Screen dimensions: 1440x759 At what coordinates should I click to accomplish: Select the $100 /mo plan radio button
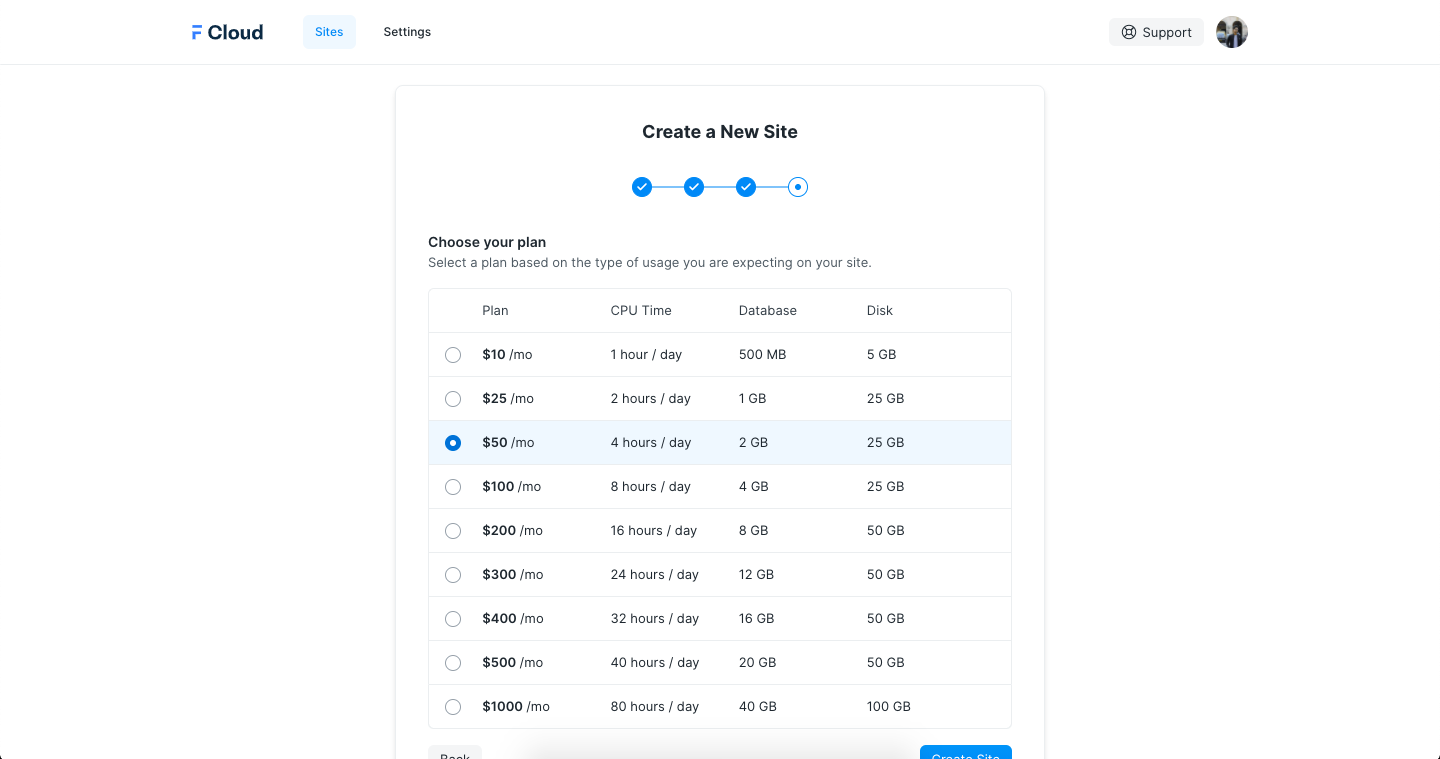point(453,487)
